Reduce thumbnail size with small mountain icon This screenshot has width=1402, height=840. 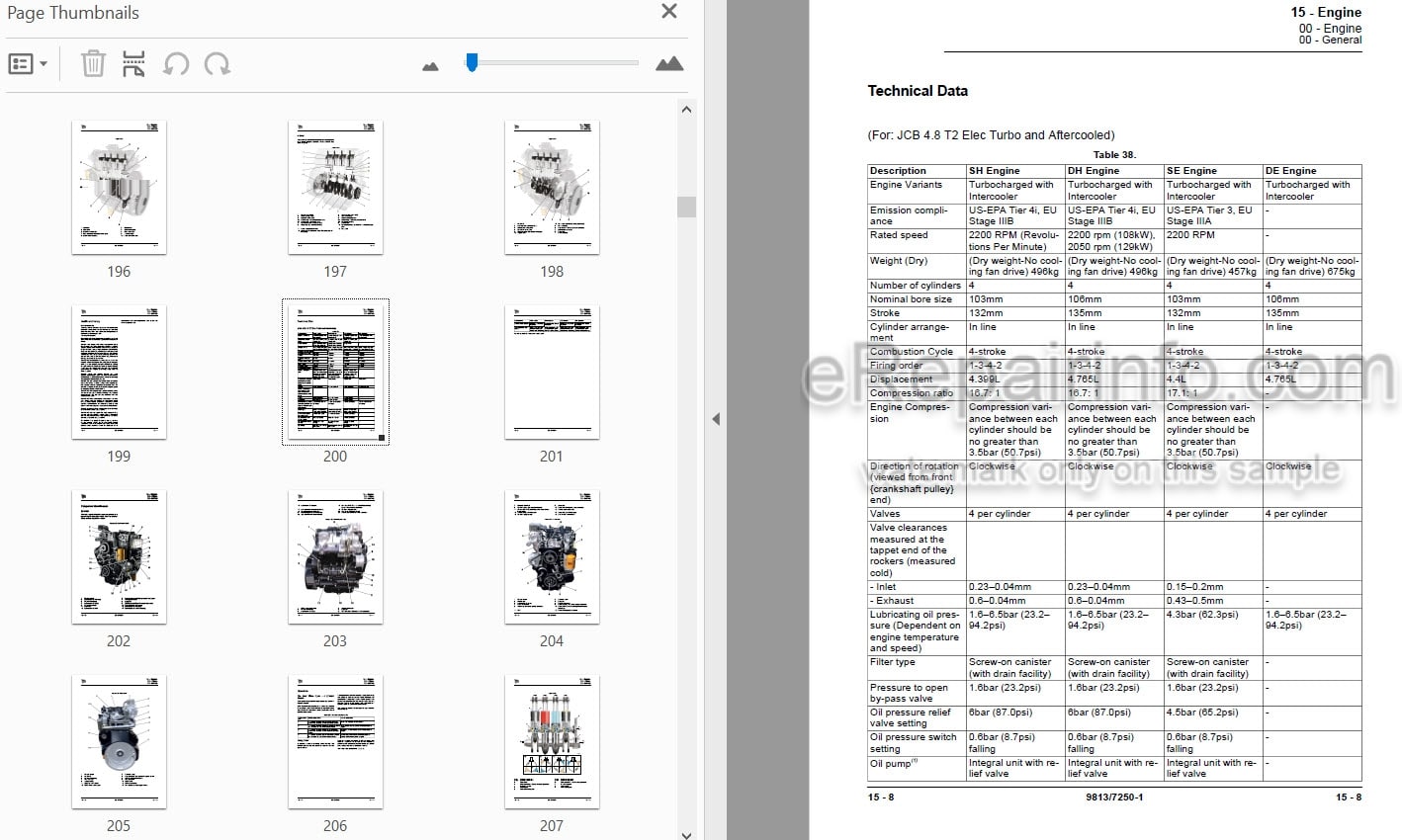[430, 66]
